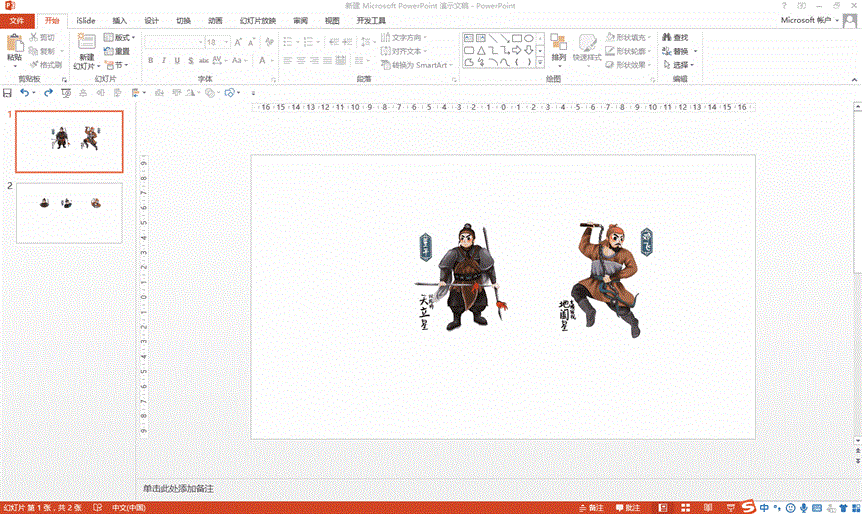The height and width of the screenshot is (514, 862).
Task: Expand the Select (选择) dropdown
Action: (684, 65)
